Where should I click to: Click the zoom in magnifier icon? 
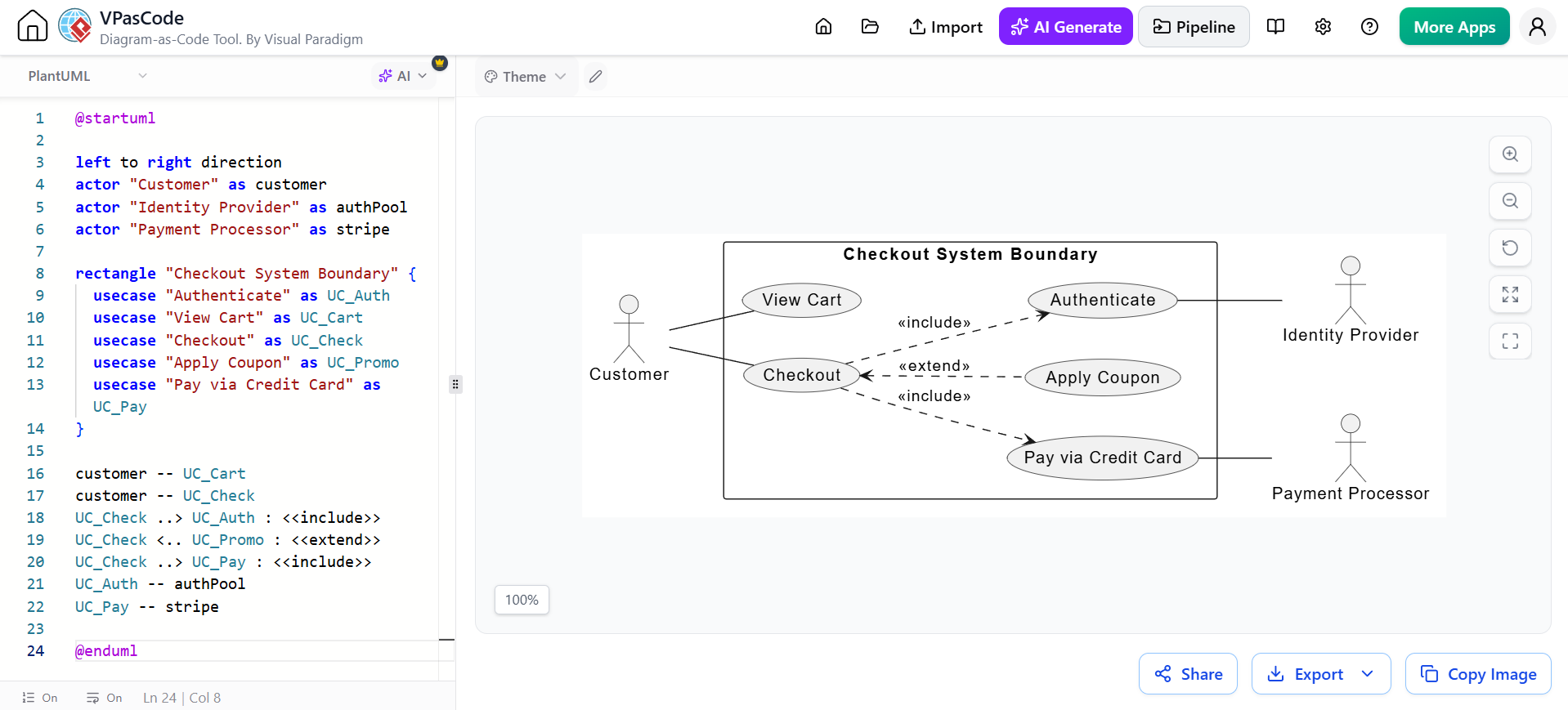click(1510, 154)
